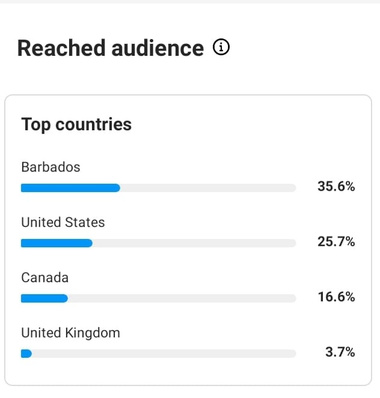Select the United States label
The height and width of the screenshot is (398, 380).
(63, 222)
